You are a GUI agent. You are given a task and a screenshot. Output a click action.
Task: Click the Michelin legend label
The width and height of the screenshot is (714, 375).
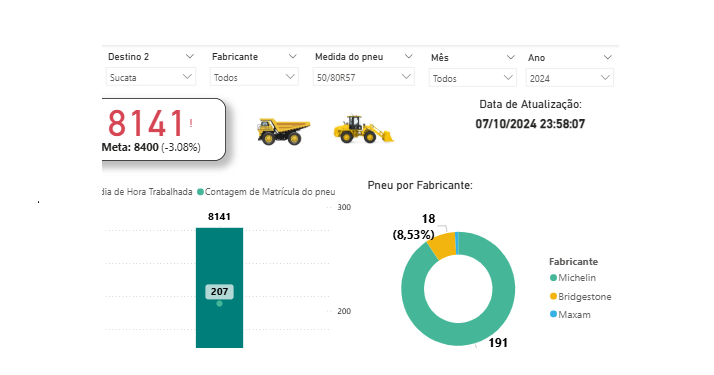[x=577, y=278]
